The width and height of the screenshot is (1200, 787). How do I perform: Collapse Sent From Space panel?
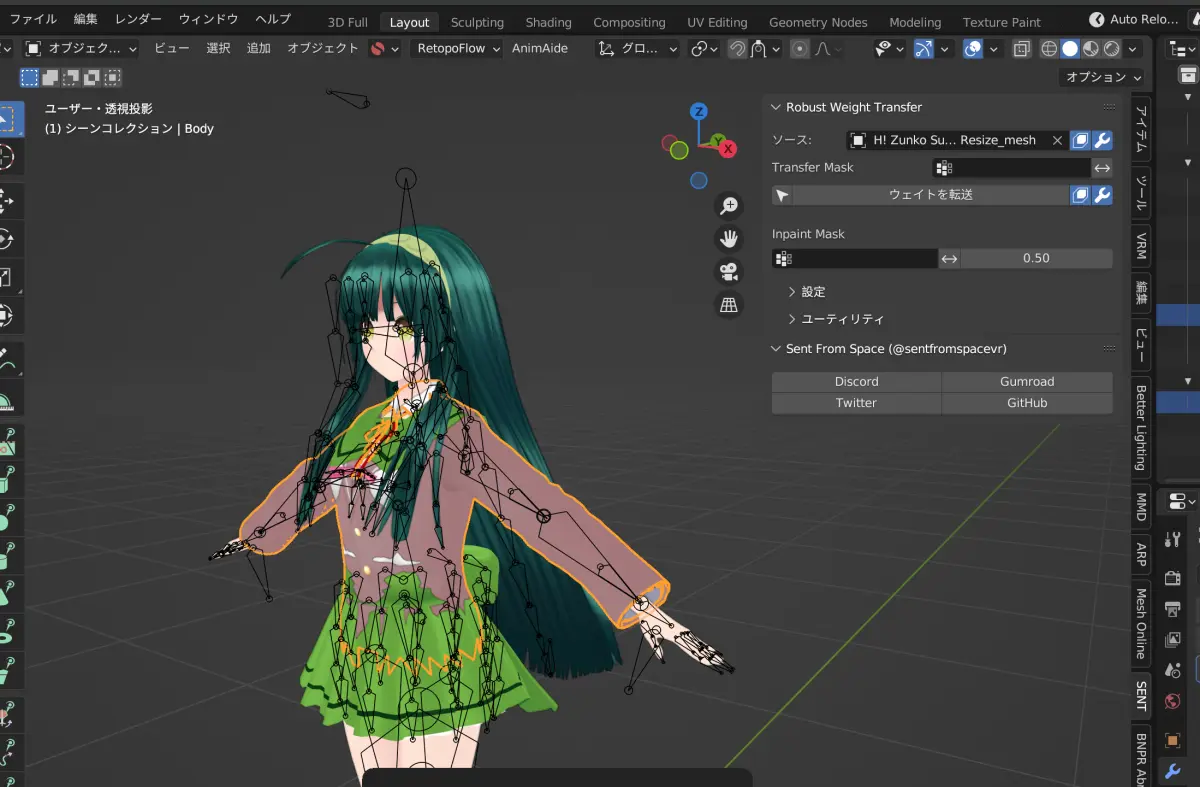776,349
